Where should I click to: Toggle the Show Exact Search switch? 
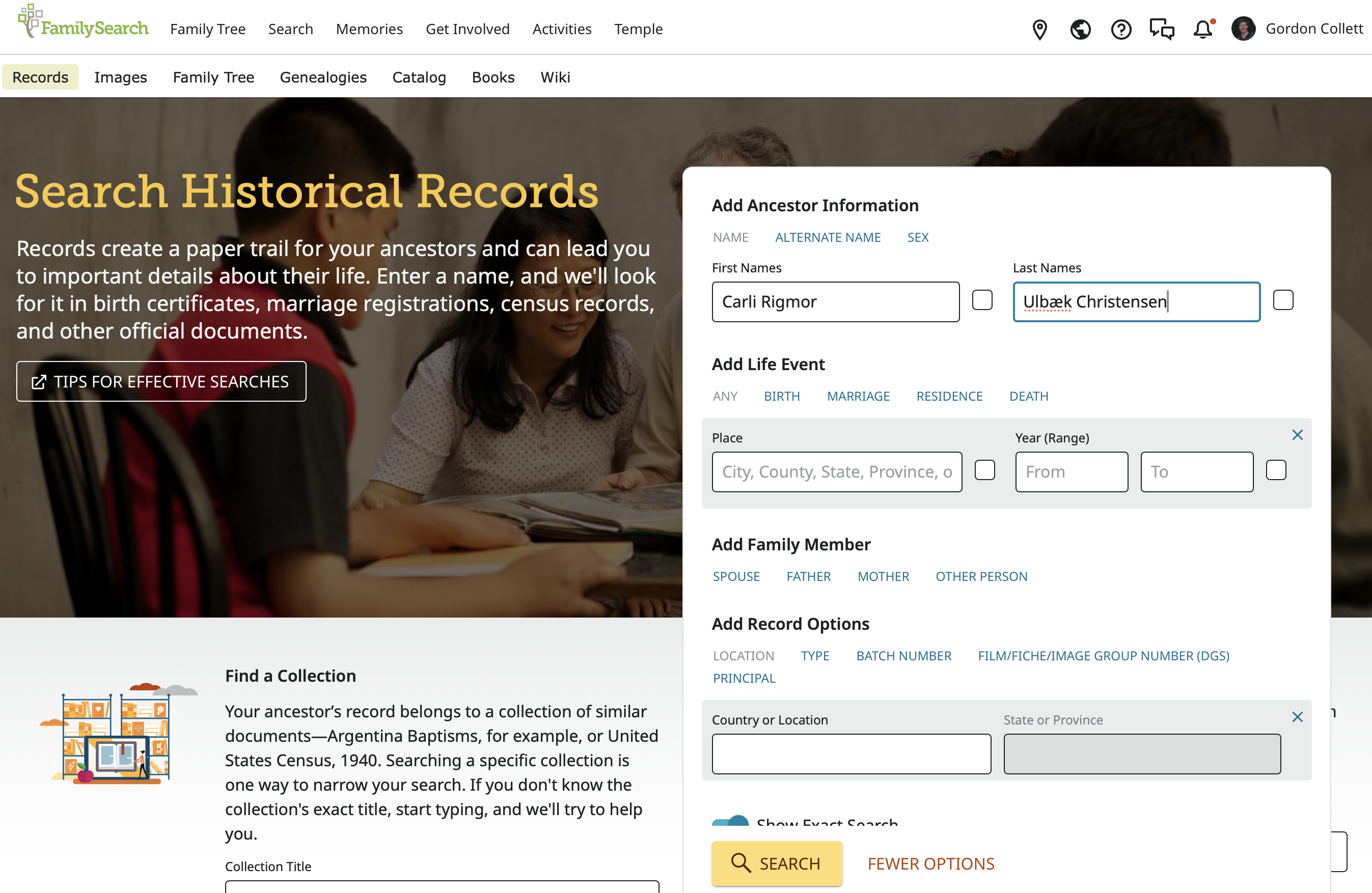click(x=730, y=820)
